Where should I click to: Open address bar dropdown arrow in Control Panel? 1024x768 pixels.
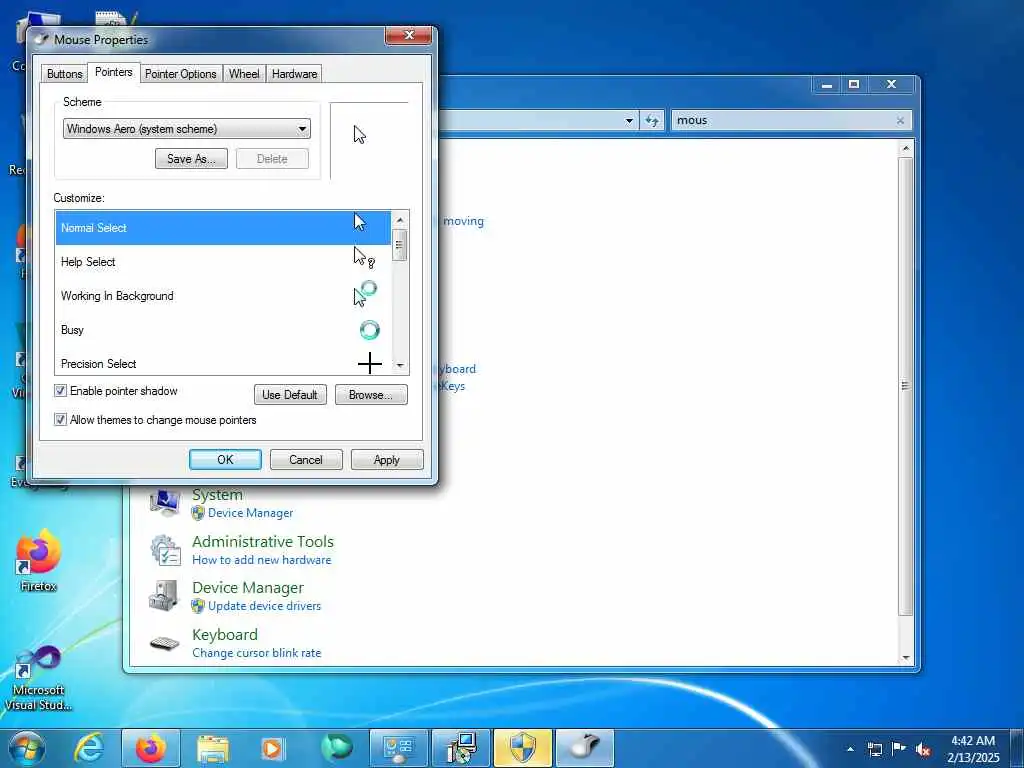point(629,121)
